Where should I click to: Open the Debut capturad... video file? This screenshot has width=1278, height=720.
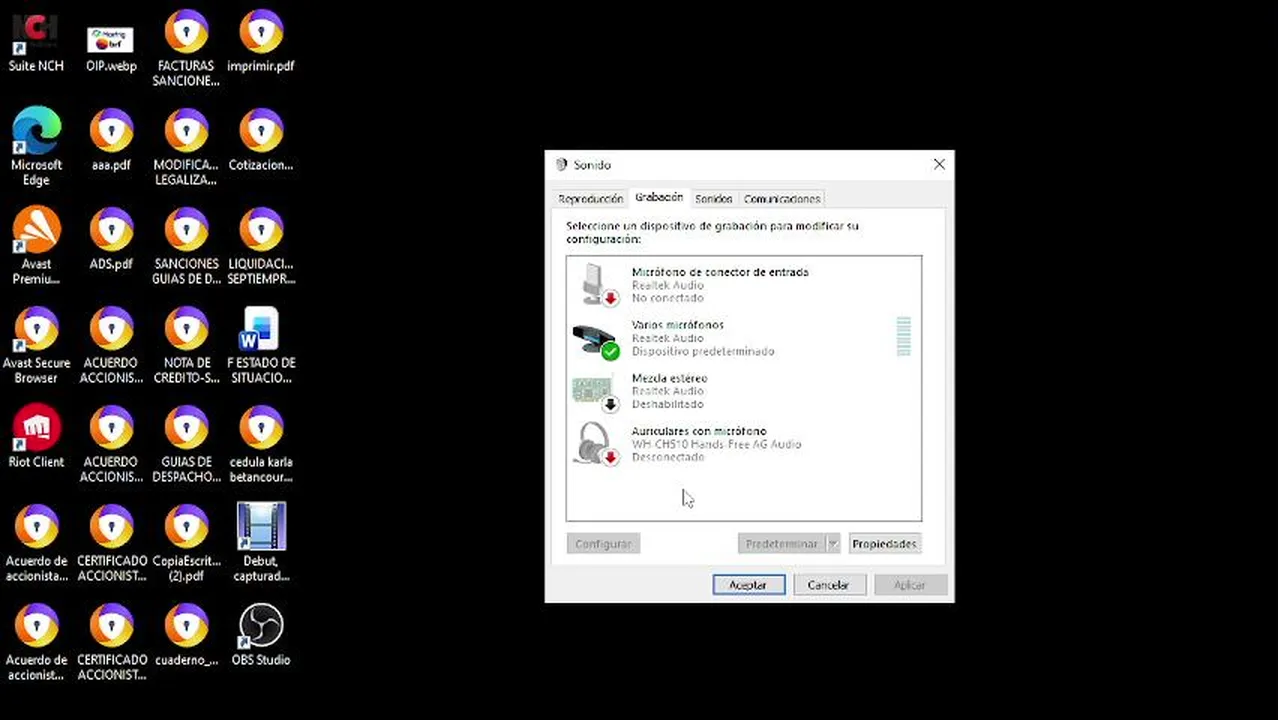pos(261,544)
